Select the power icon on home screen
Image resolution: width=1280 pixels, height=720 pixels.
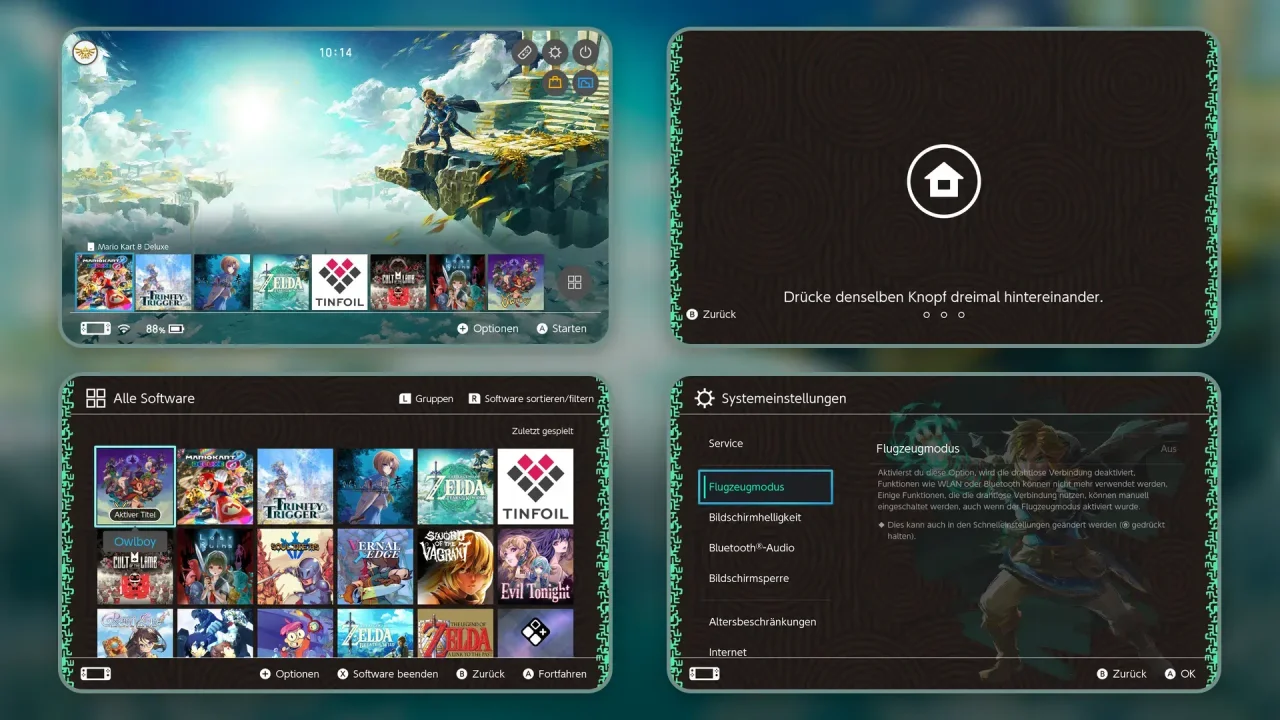click(586, 52)
